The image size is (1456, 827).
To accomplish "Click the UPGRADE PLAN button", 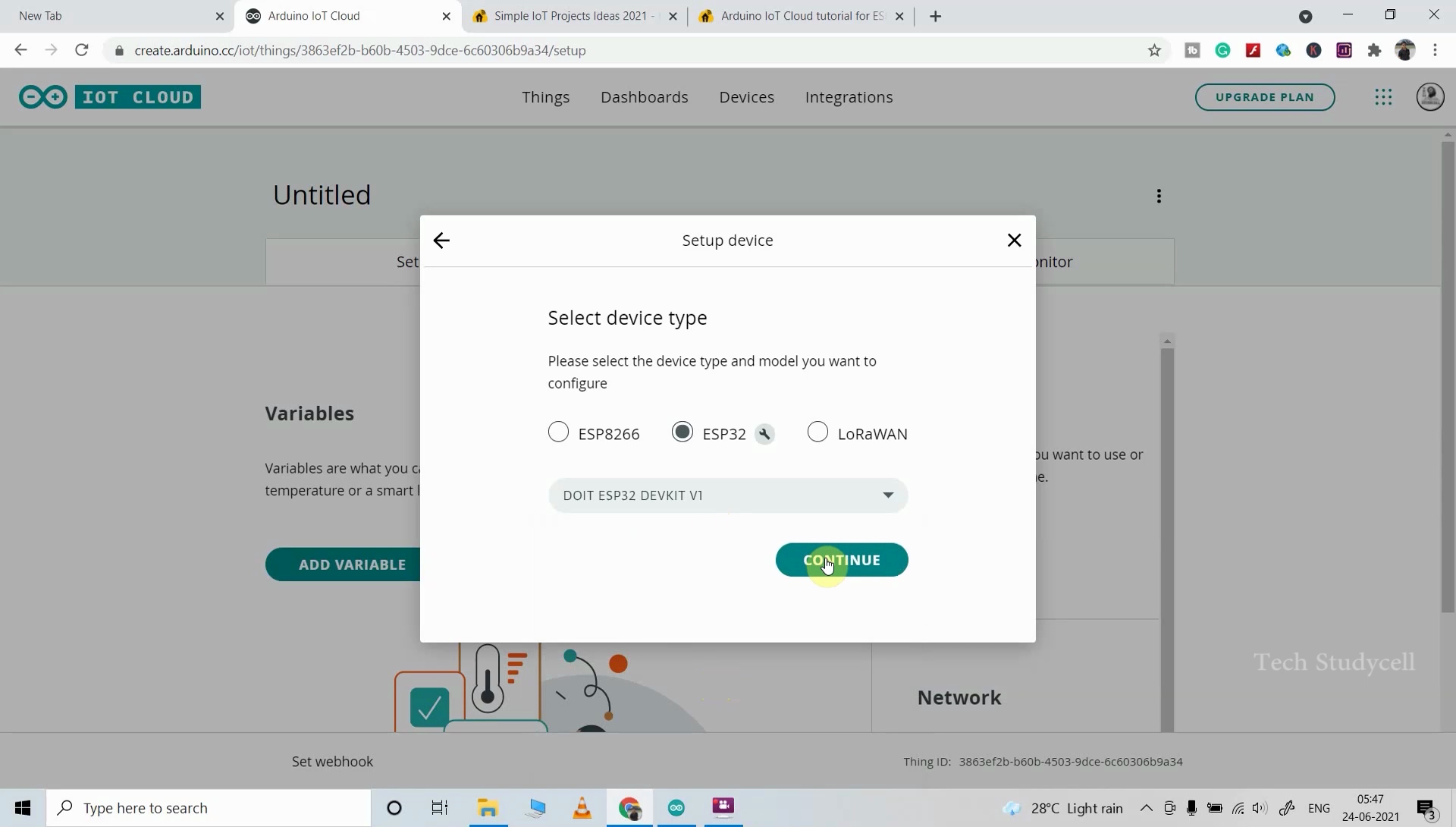I will click(x=1265, y=97).
